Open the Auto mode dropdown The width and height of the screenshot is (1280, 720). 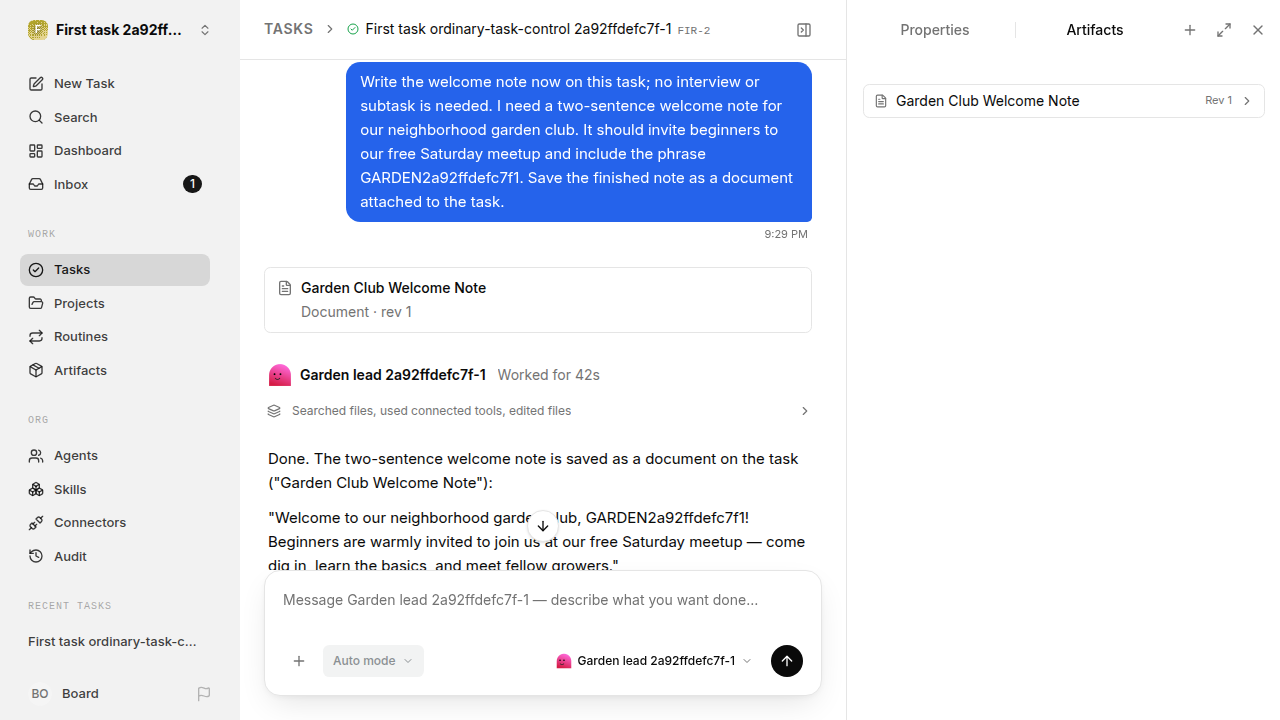coord(373,661)
